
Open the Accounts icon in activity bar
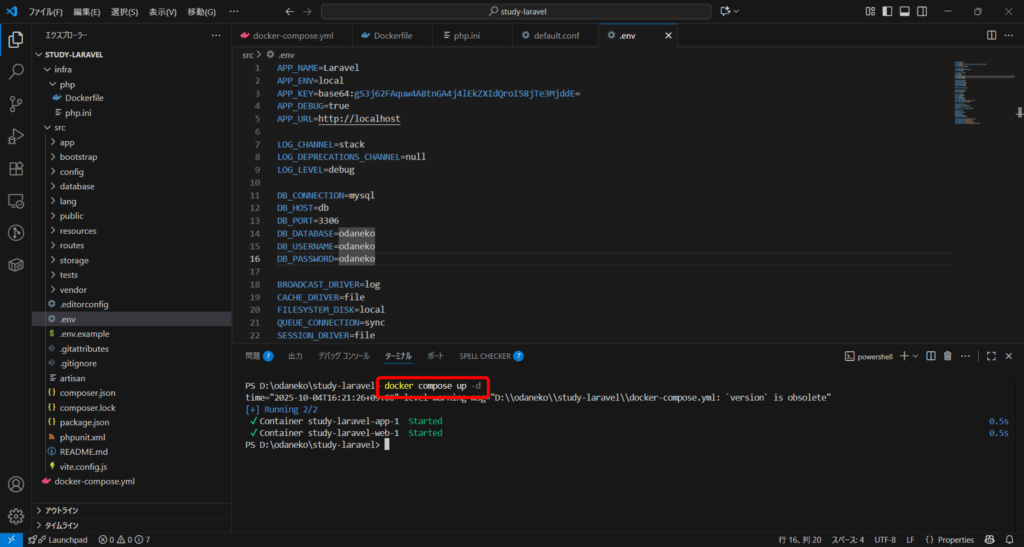pos(16,485)
